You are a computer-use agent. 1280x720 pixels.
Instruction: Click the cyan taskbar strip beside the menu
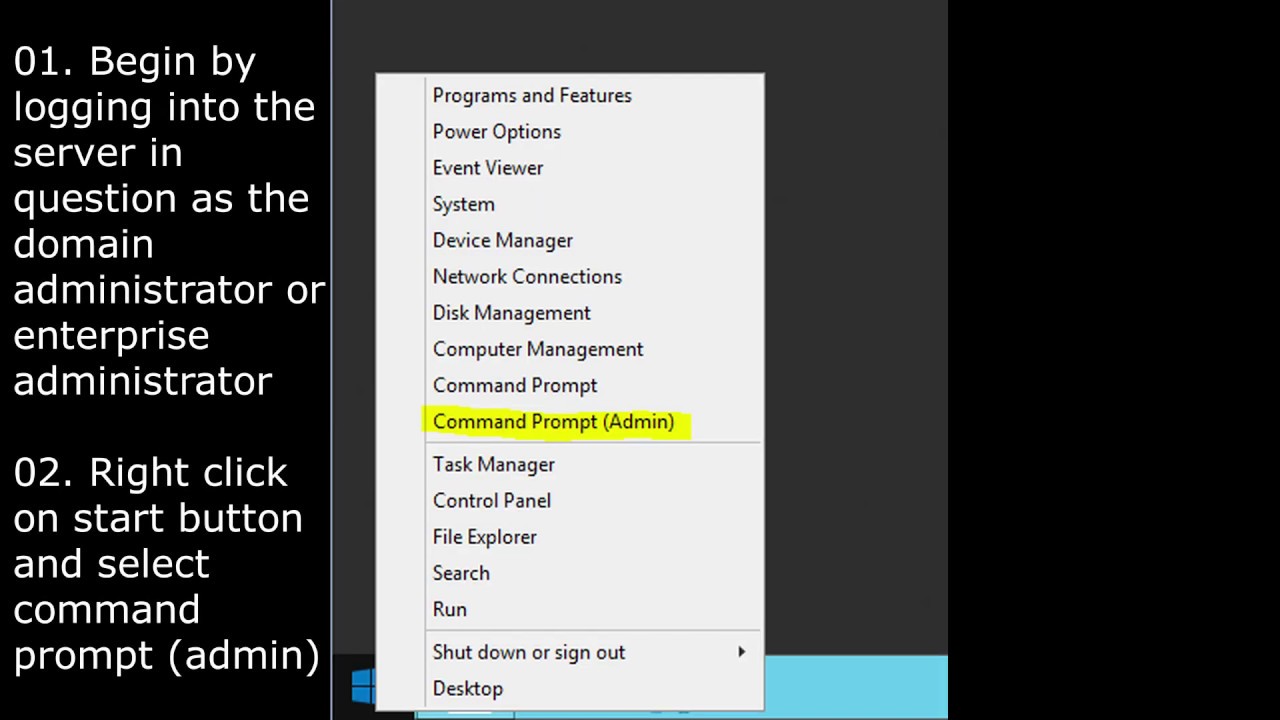point(856,686)
